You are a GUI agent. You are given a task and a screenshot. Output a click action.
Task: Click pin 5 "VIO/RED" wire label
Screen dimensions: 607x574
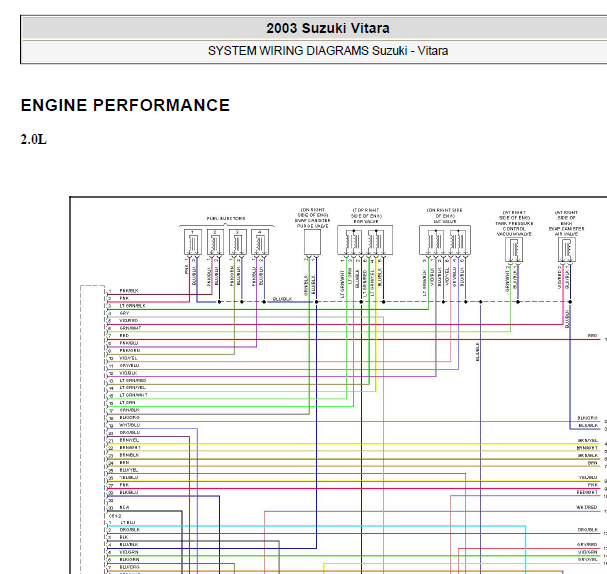129,320
